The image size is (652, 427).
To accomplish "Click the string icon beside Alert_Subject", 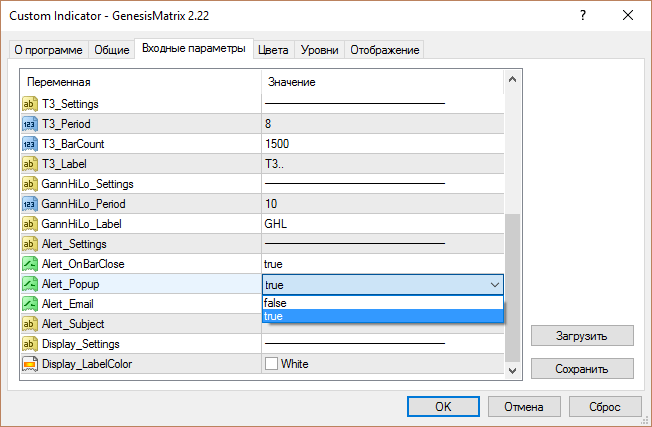I will 30,323.
